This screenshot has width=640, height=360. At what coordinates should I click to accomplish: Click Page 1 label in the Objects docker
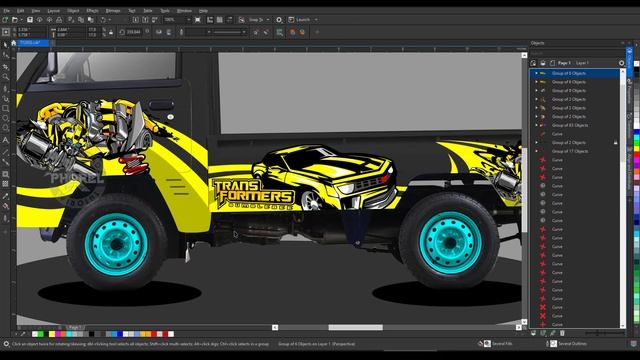click(564, 63)
